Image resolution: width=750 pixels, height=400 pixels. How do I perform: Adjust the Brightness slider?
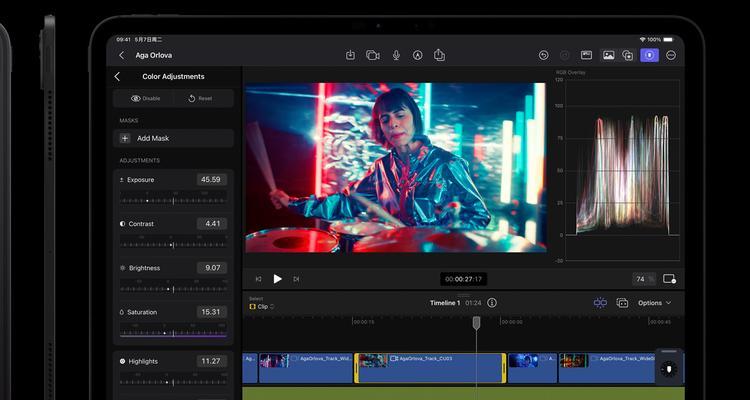pos(173,289)
